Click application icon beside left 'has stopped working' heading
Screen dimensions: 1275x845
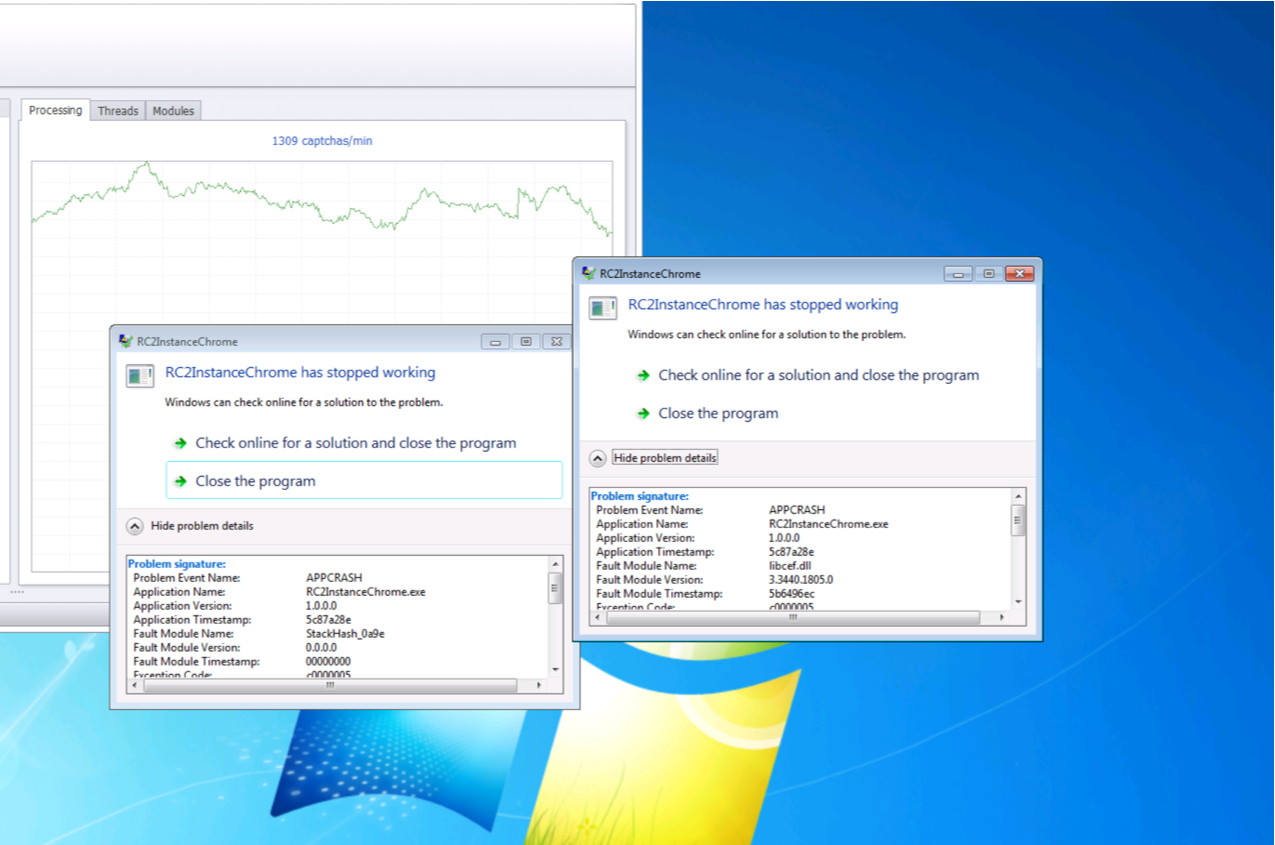pos(140,376)
